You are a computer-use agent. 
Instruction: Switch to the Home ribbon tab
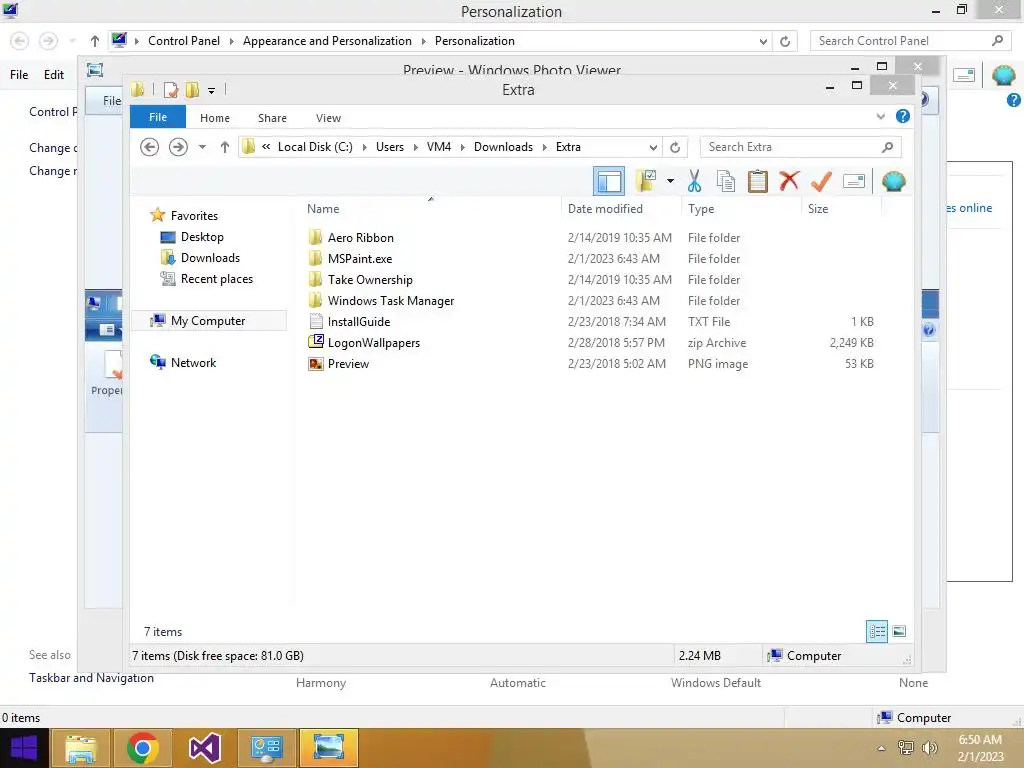(215, 118)
